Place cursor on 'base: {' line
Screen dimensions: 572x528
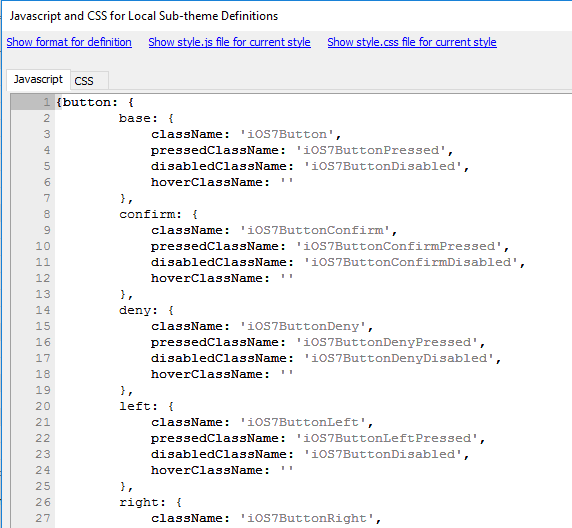point(146,118)
